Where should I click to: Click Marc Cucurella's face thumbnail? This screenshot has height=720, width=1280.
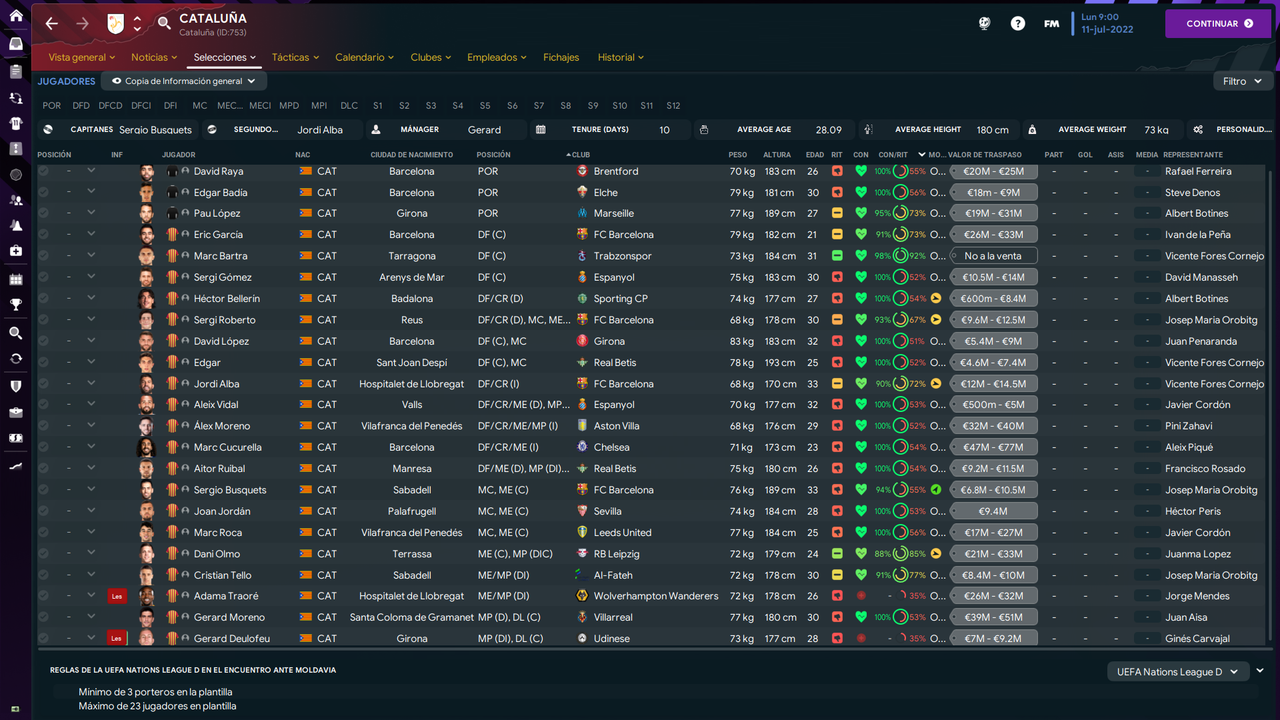tap(147, 447)
